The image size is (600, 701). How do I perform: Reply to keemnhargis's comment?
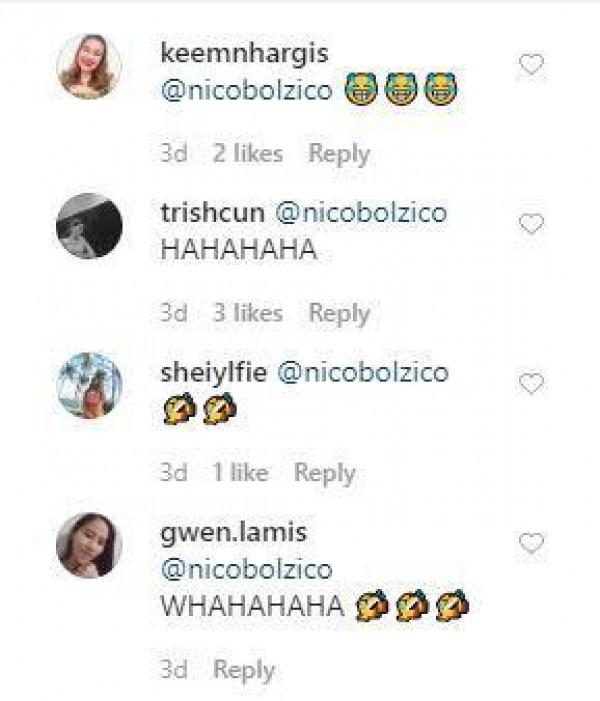pos(339,154)
